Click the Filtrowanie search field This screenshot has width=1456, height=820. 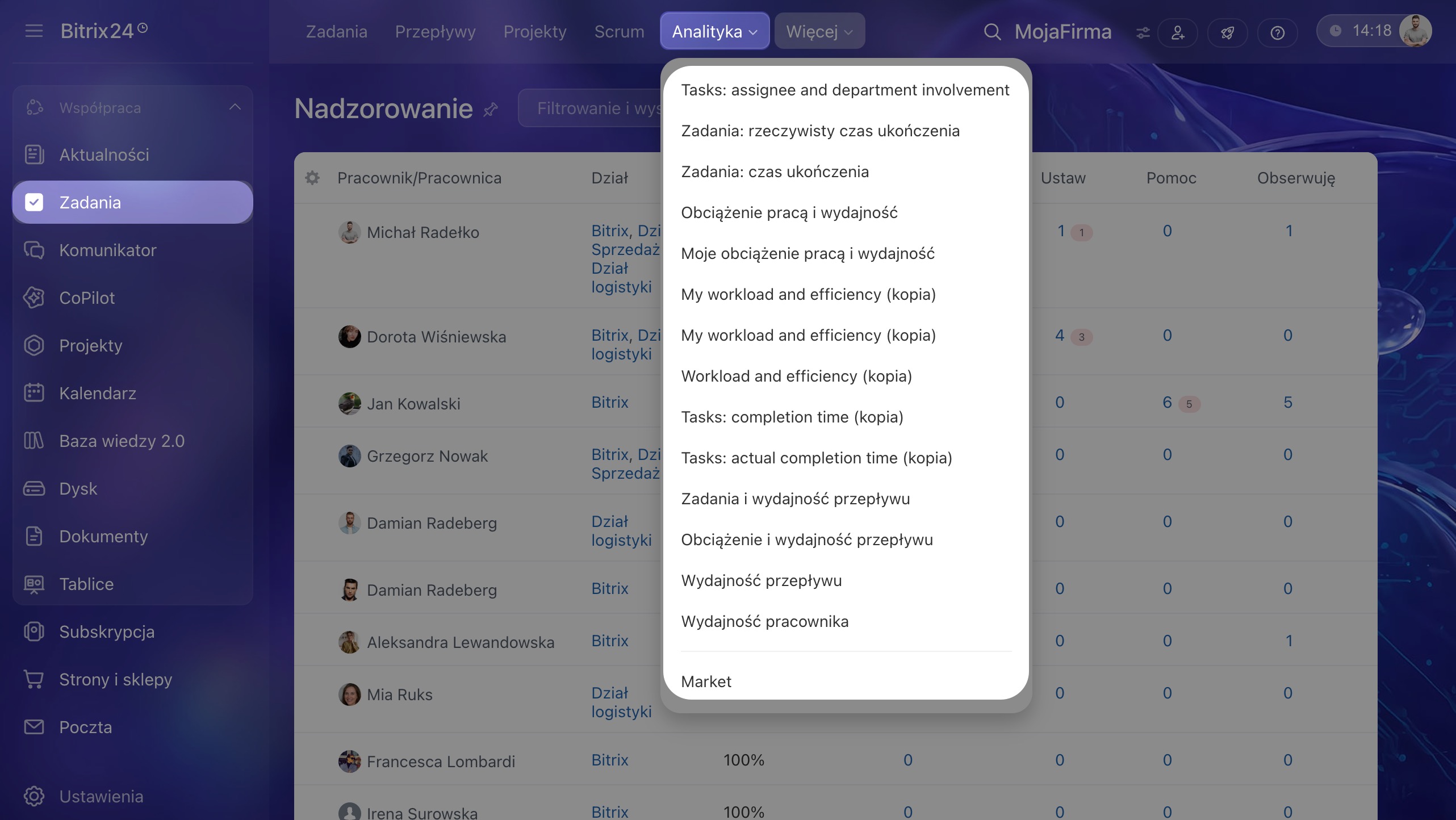click(x=591, y=108)
